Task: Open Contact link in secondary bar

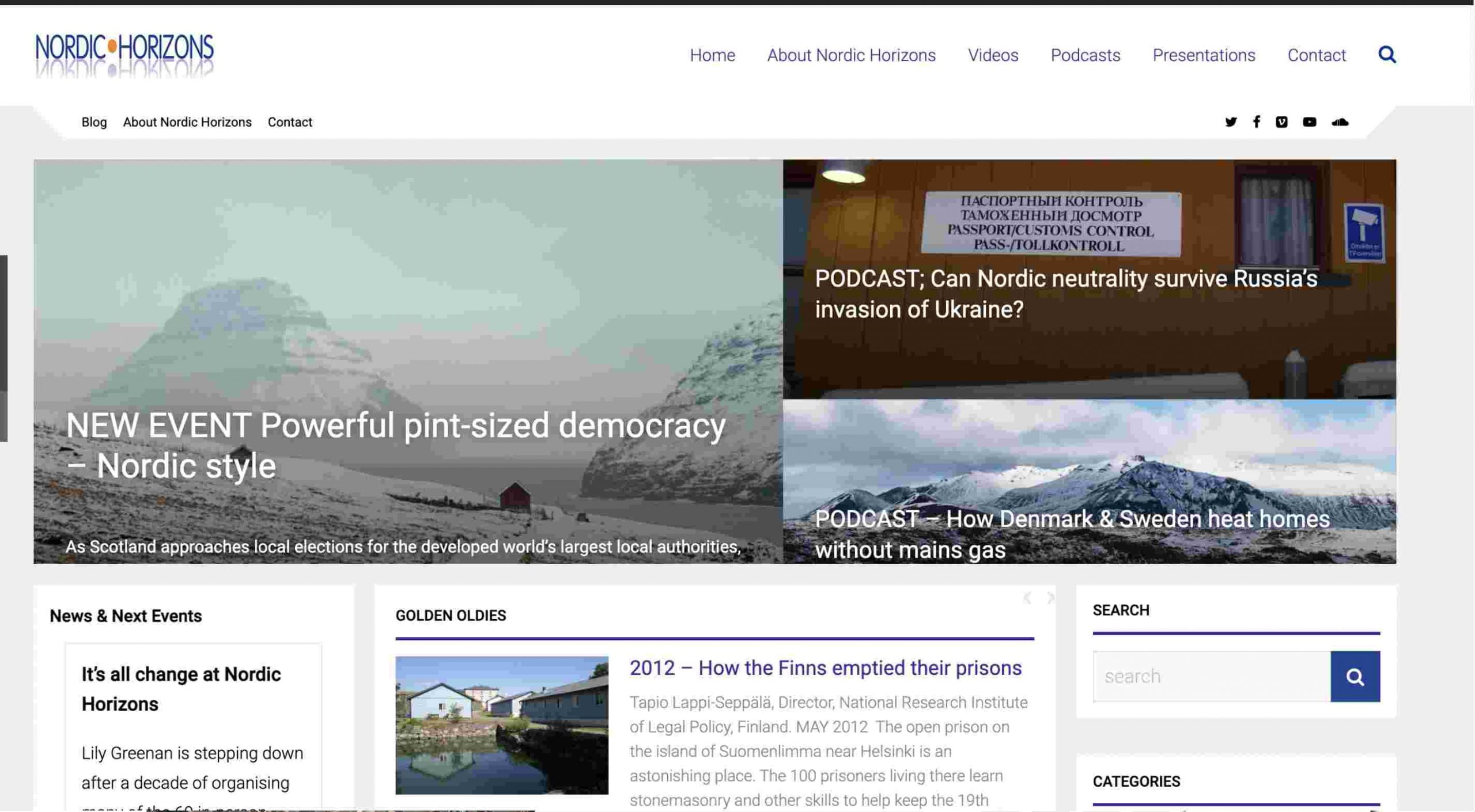Action: click(290, 122)
